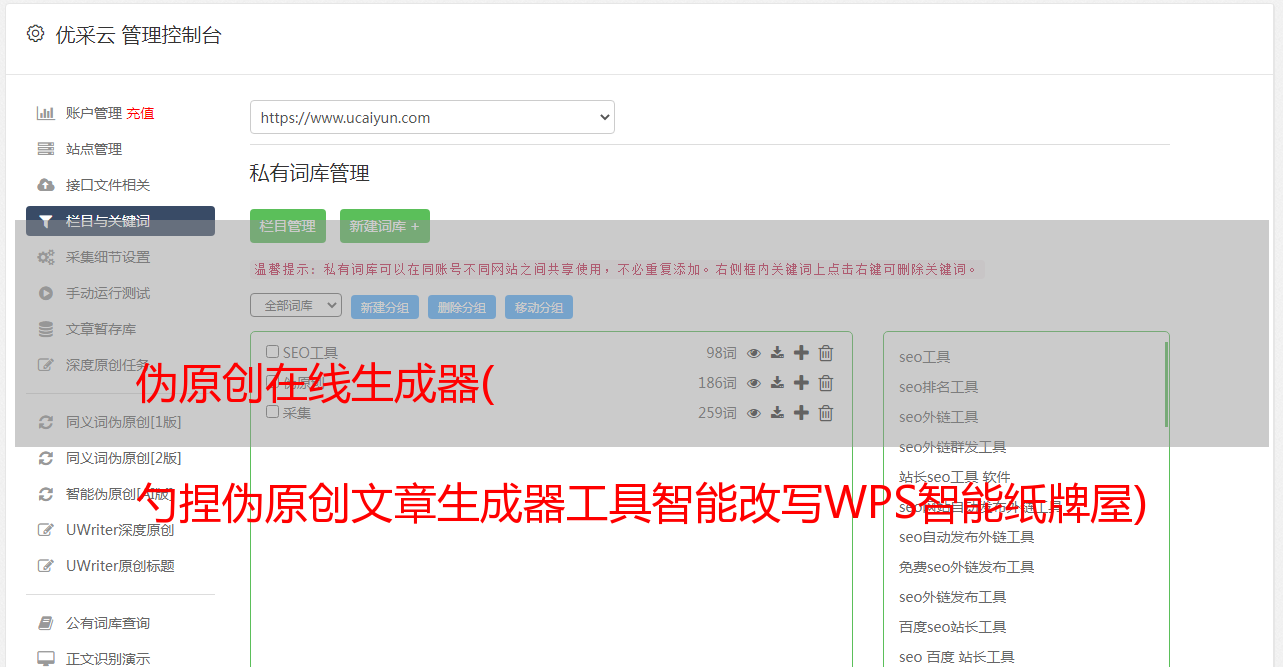The width and height of the screenshot is (1283, 667).
Task: Select keyword seo工具 in the list
Action: click(925, 357)
